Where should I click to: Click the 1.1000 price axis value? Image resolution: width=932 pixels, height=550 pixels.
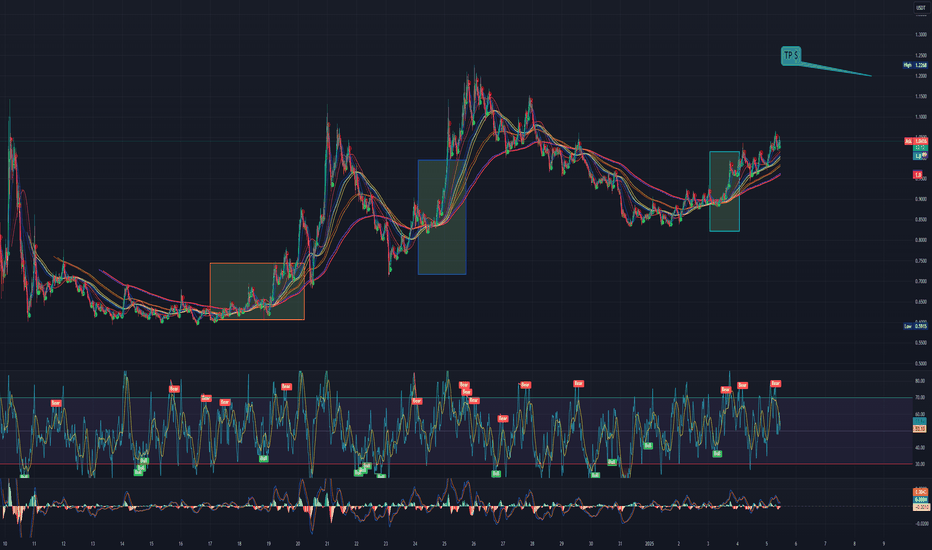(921, 117)
